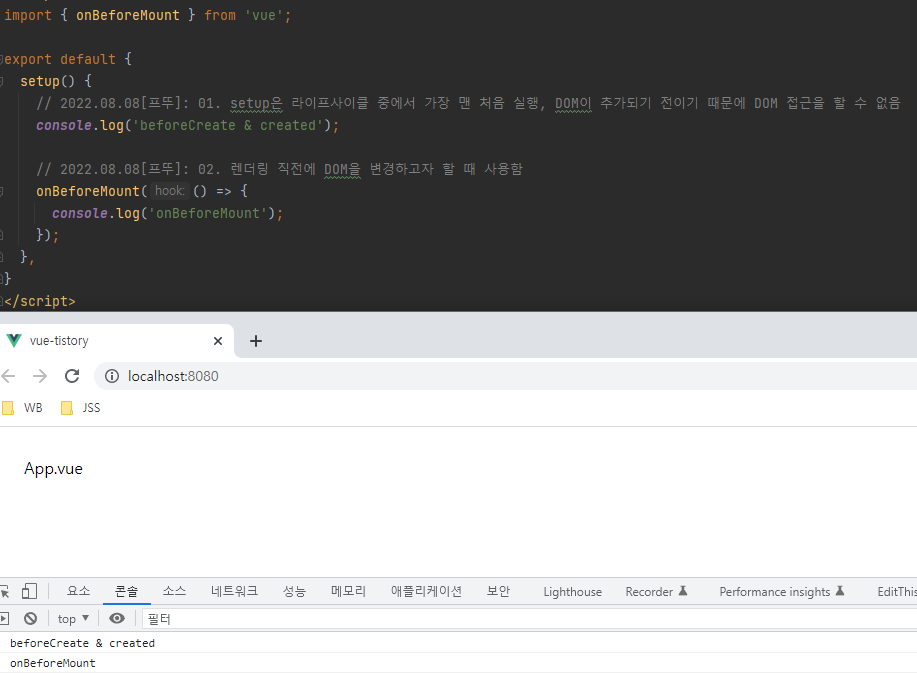Close the vue-tistory browser tab

(x=218, y=341)
